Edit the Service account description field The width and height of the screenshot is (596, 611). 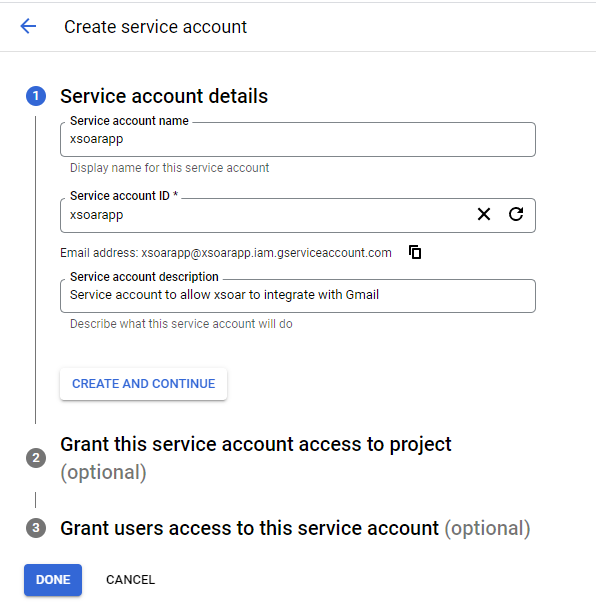(x=298, y=296)
